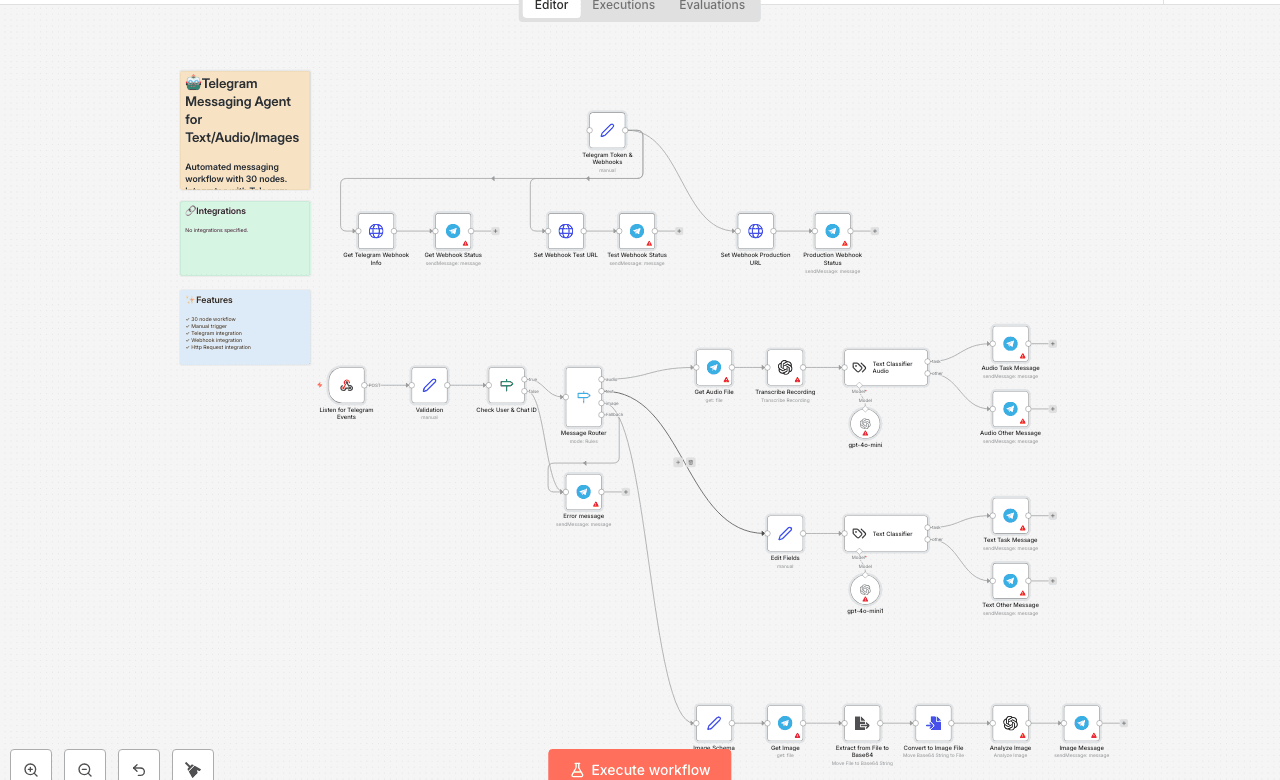Click the Check User & Chat ID node
Viewport: 1280px width, 780px height.
506,385
